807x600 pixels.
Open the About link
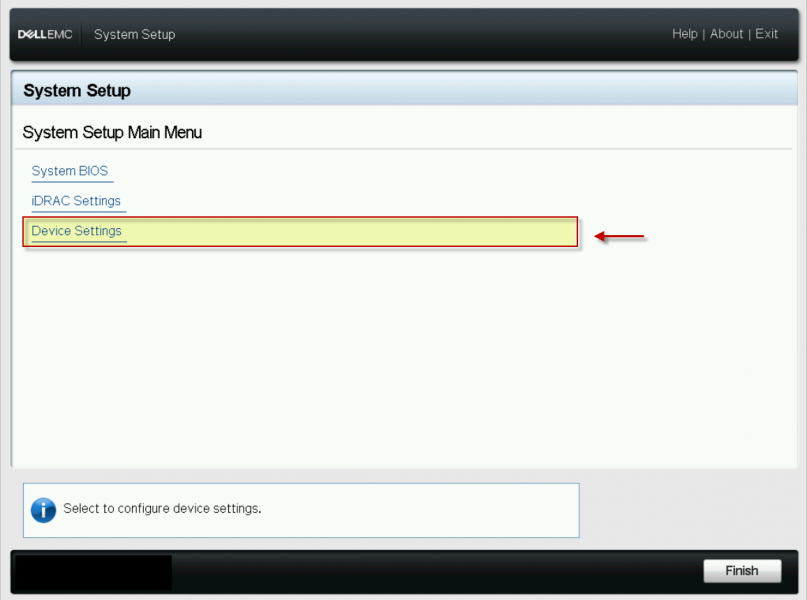(x=726, y=34)
